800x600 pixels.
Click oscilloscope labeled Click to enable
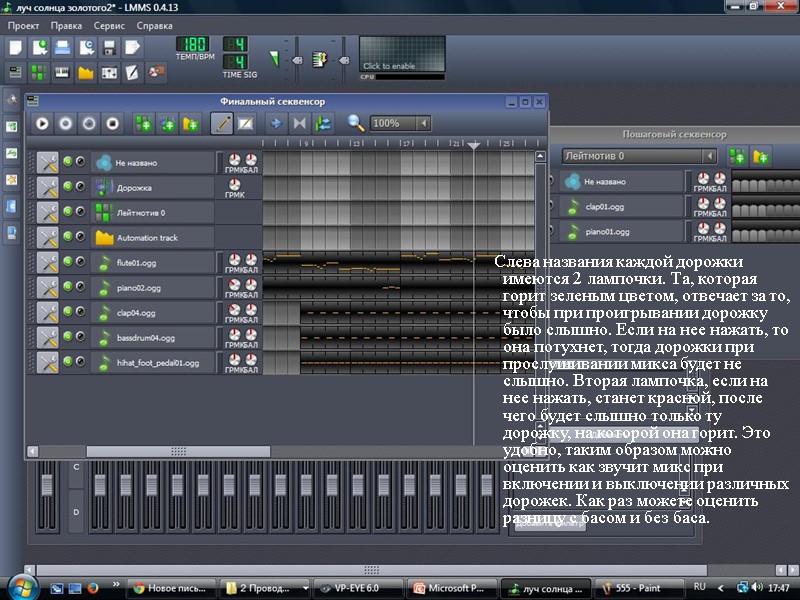[403, 54]
